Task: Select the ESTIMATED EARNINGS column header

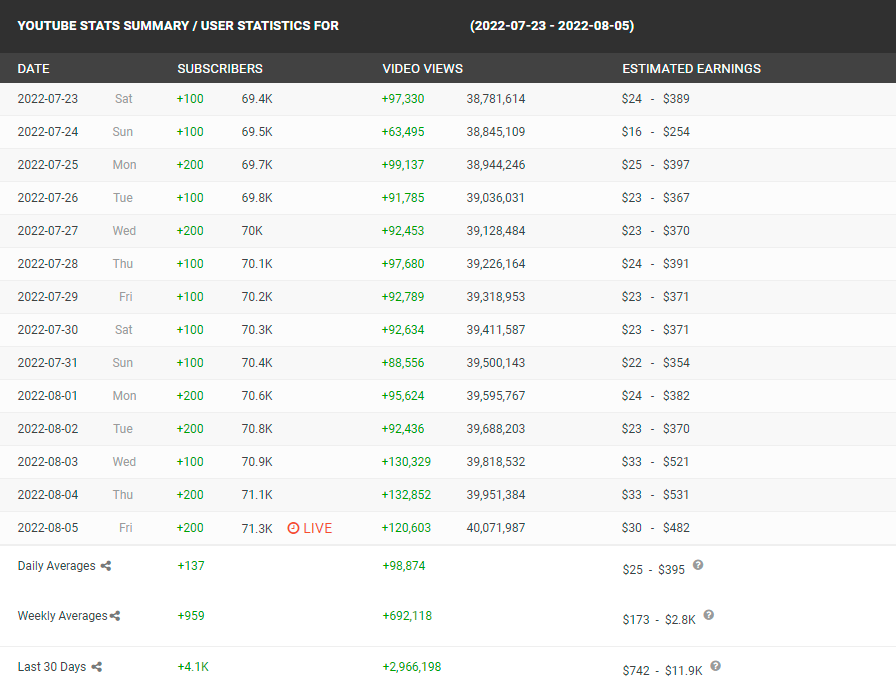Action: click(691, 69)
